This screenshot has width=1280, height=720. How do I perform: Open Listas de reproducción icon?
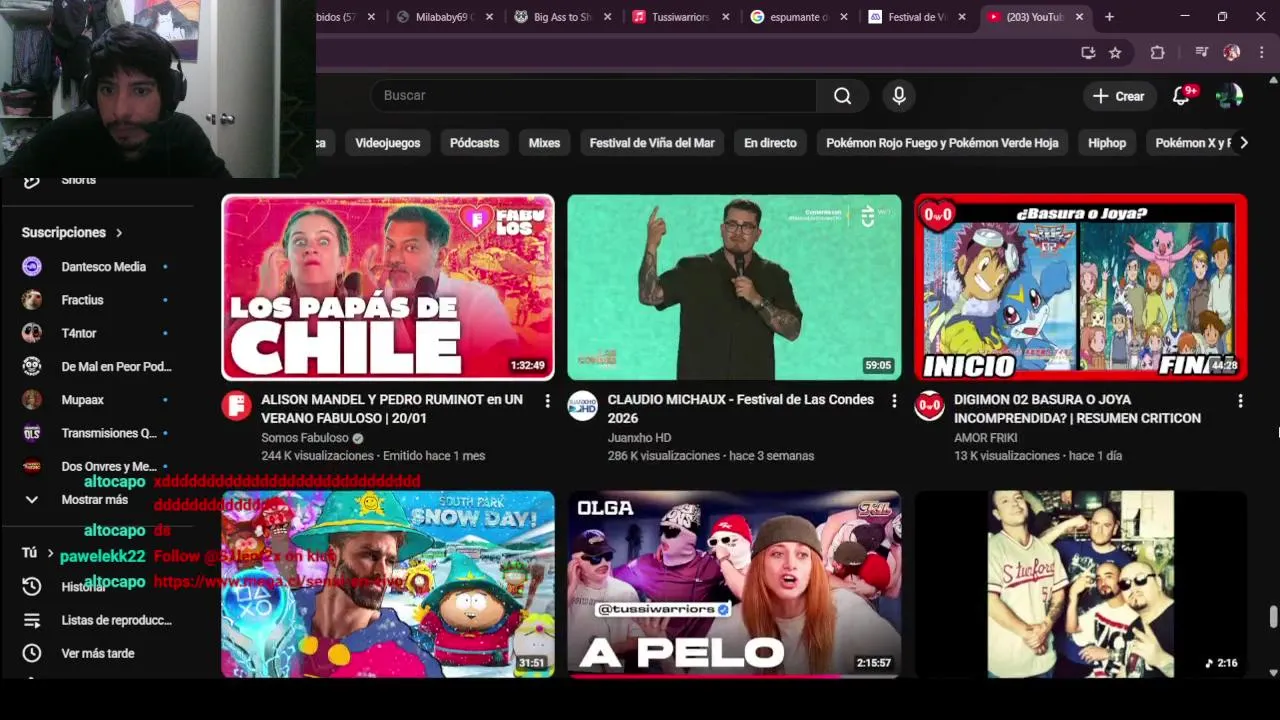[32, 620]
